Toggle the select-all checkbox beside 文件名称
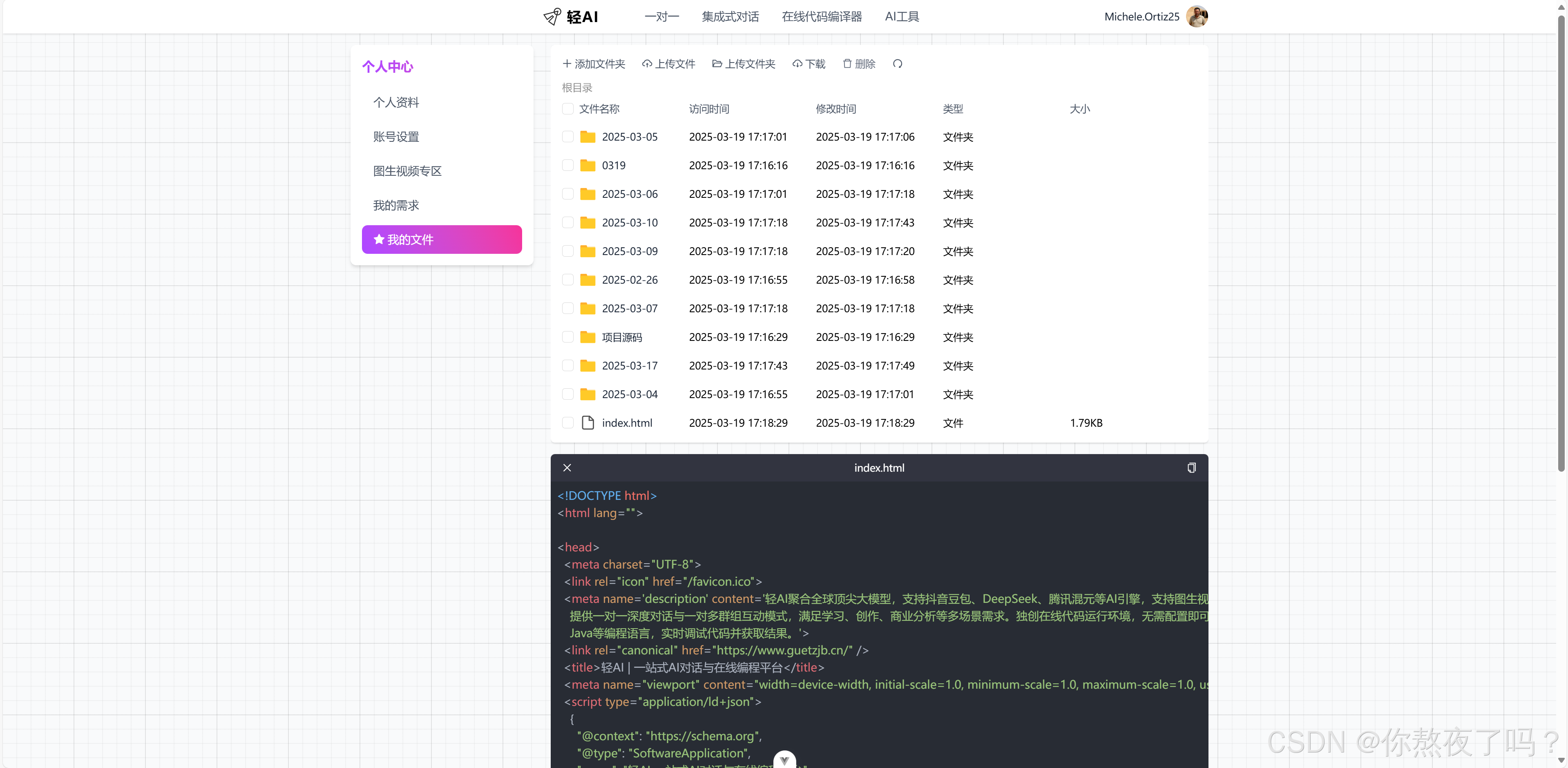Screen dimensions: 1568x768 coord(567,109)
